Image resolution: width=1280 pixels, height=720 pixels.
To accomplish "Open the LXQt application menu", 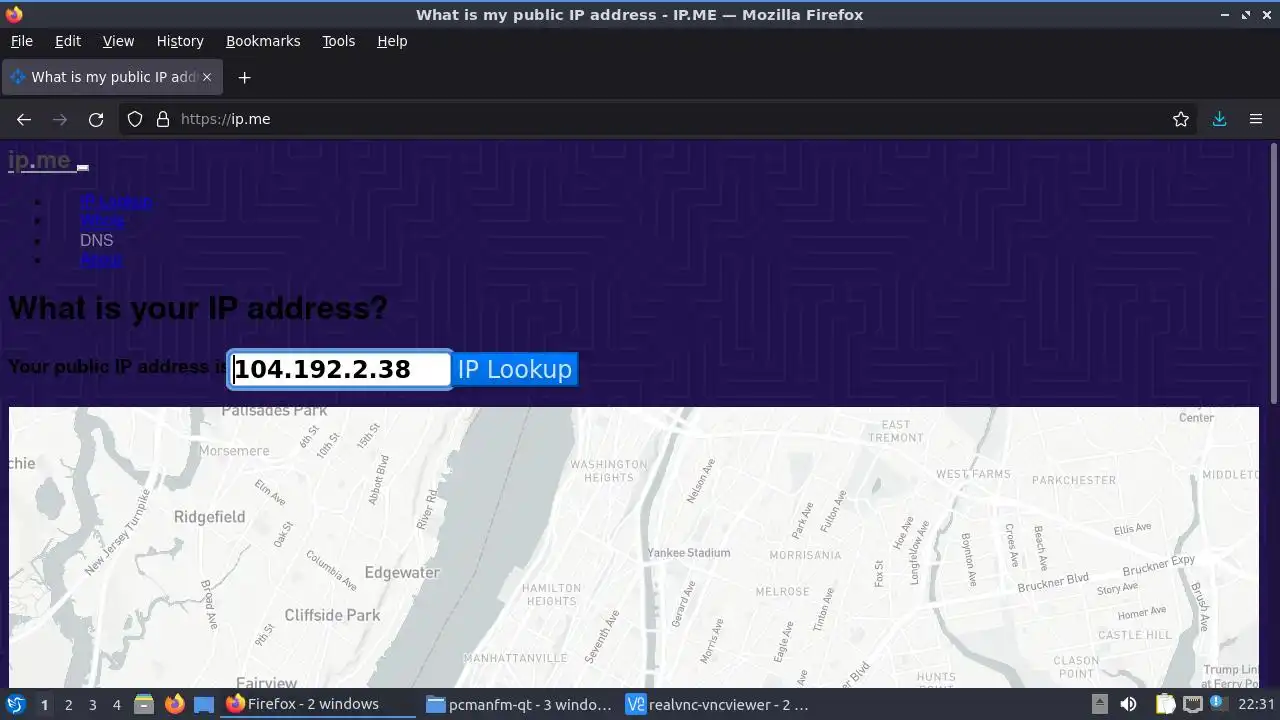I will [16, 704].
